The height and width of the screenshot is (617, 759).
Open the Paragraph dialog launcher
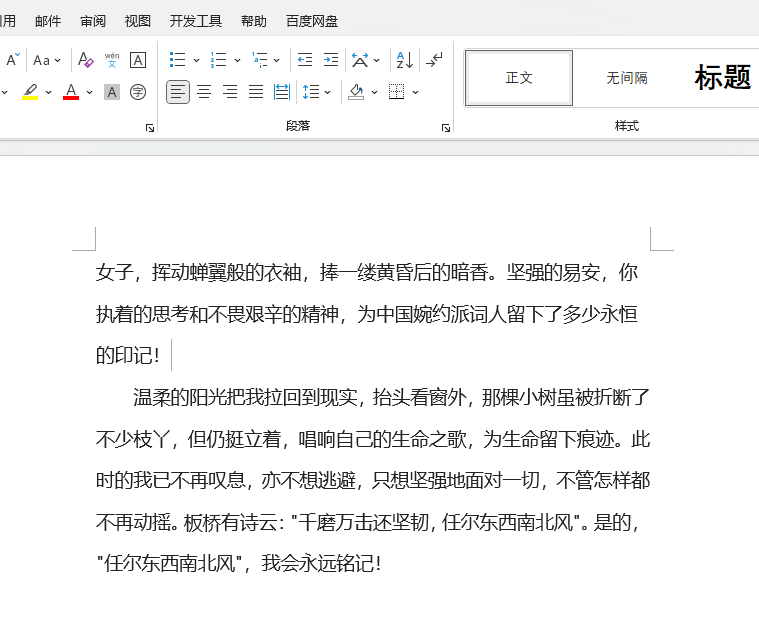click(x=446, y=128)
